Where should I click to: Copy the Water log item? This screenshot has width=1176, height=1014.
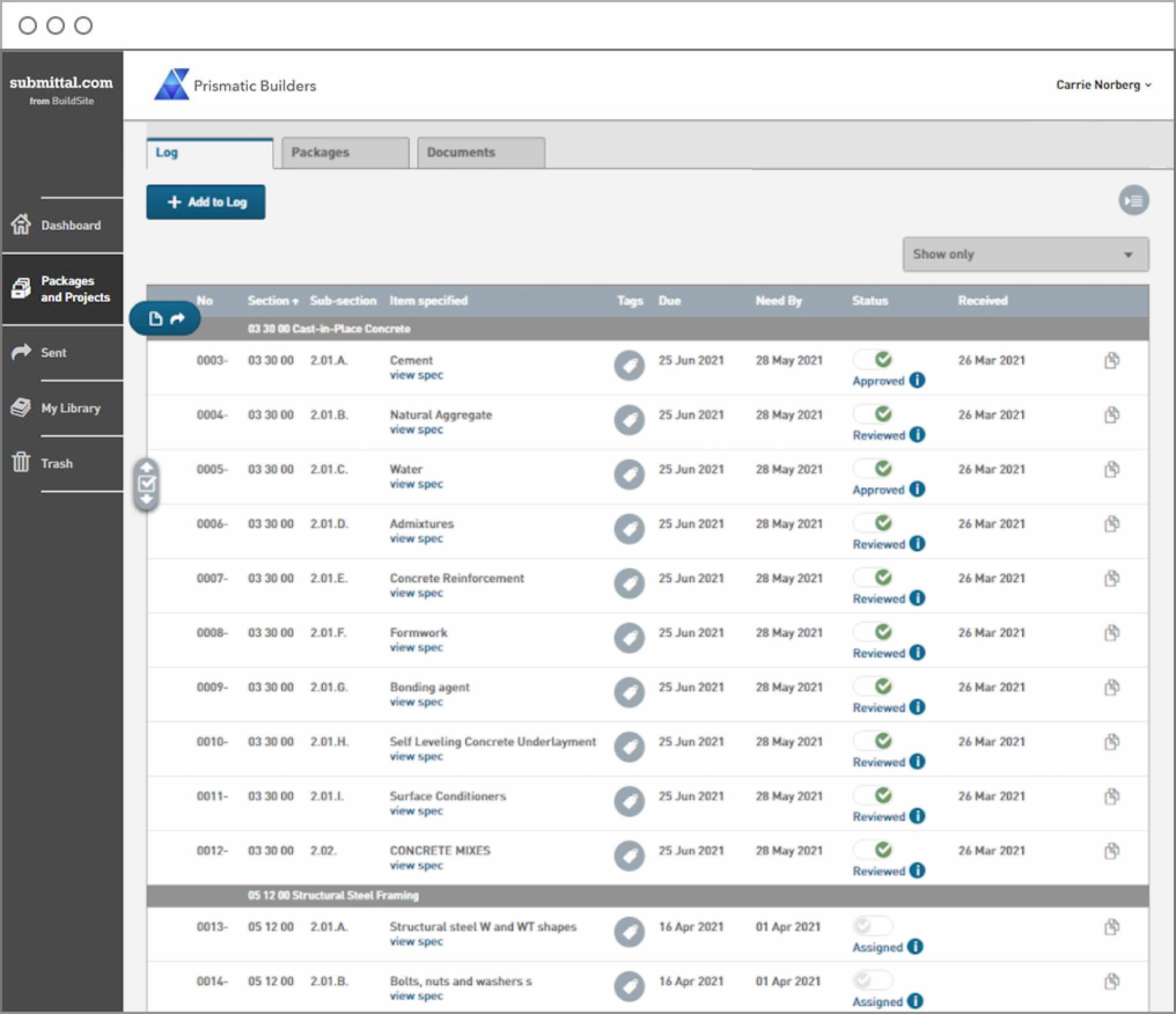(1112, 470)
